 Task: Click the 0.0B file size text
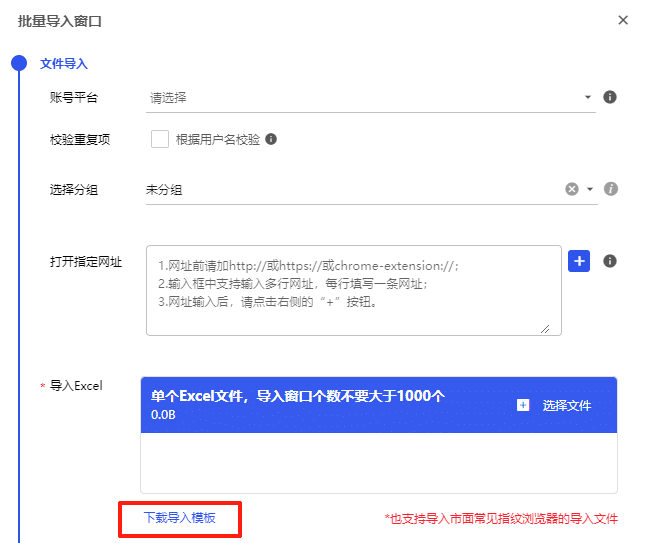163,415
